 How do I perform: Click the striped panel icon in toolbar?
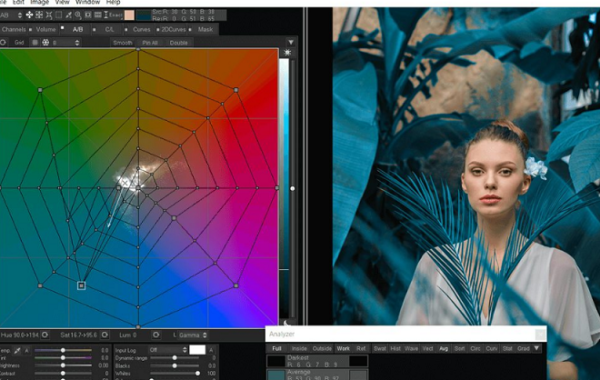tap(98, 15)
